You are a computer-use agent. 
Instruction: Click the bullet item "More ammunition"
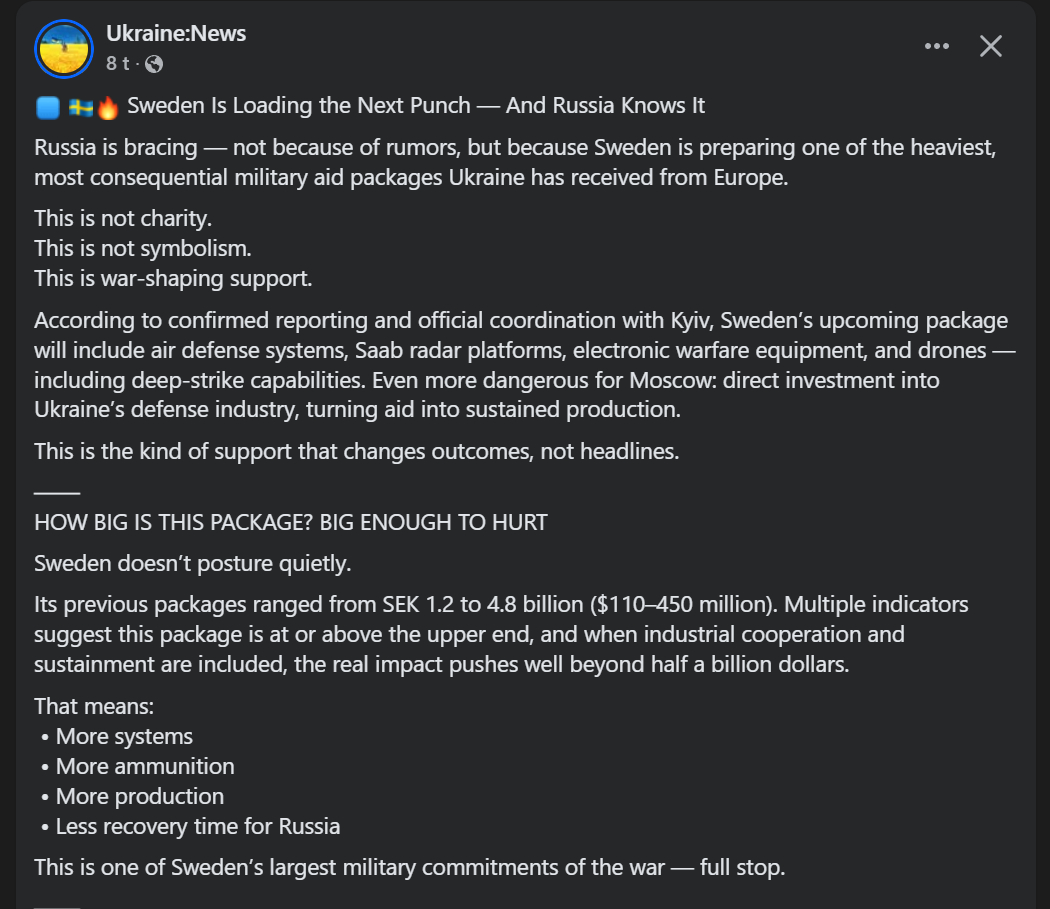(x=145, y=767)
